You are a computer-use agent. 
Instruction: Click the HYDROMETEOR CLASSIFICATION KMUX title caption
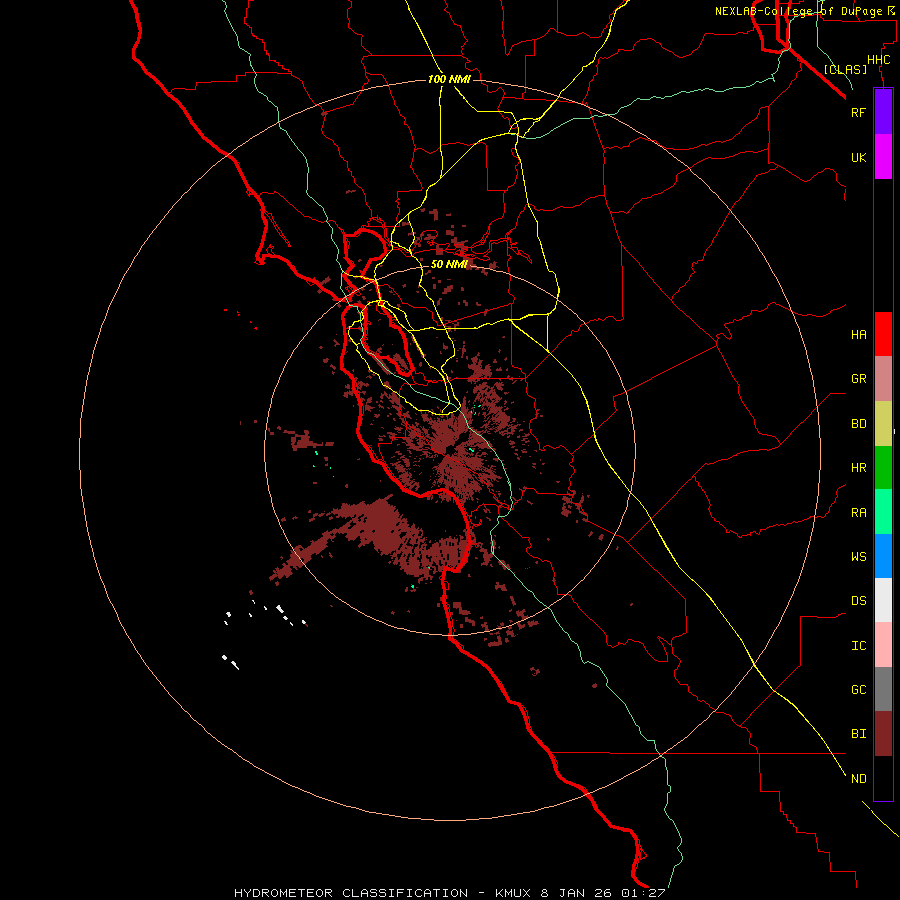point(449,893)
